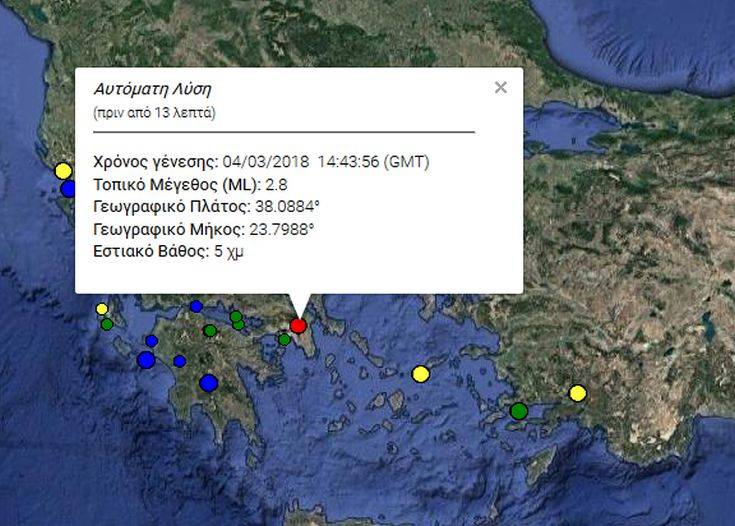Select the largest blue marker off the western Peloponnese coast
The height and width of the screenshot is (526, 735).
[x=146, y=360]
